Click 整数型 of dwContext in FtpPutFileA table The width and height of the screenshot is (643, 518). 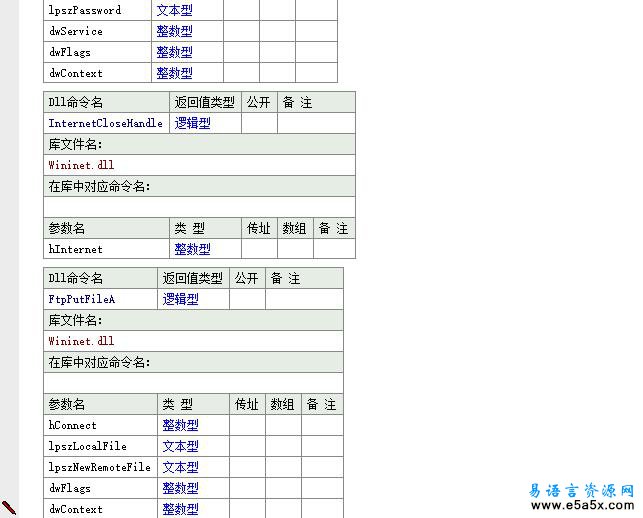pos(180,509)
